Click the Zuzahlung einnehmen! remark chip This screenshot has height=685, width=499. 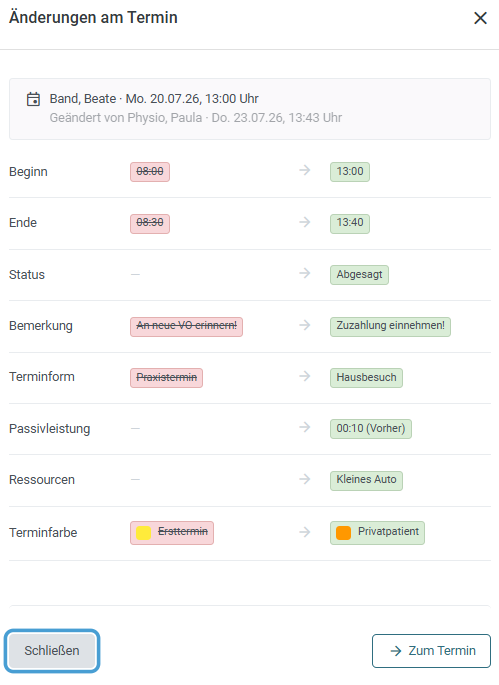point(390,326)
